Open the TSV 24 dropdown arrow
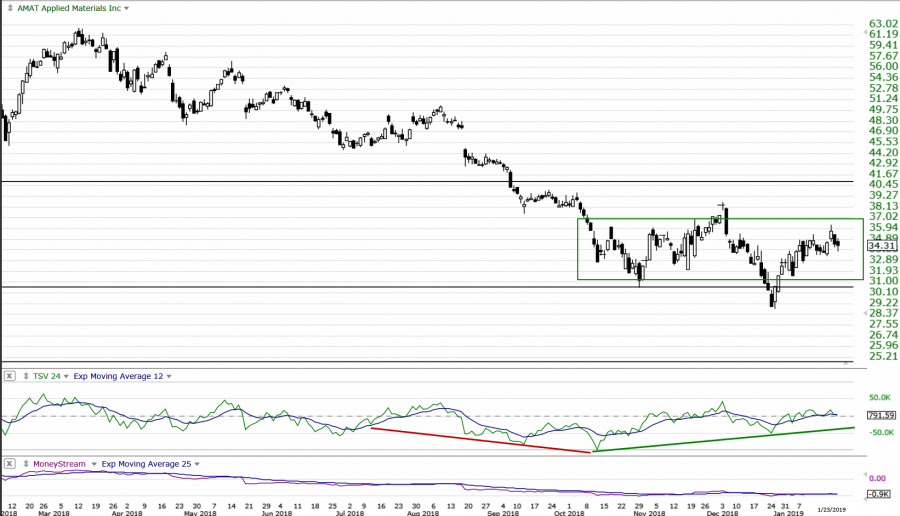The image size is (900, 516). tap(66, 377)
